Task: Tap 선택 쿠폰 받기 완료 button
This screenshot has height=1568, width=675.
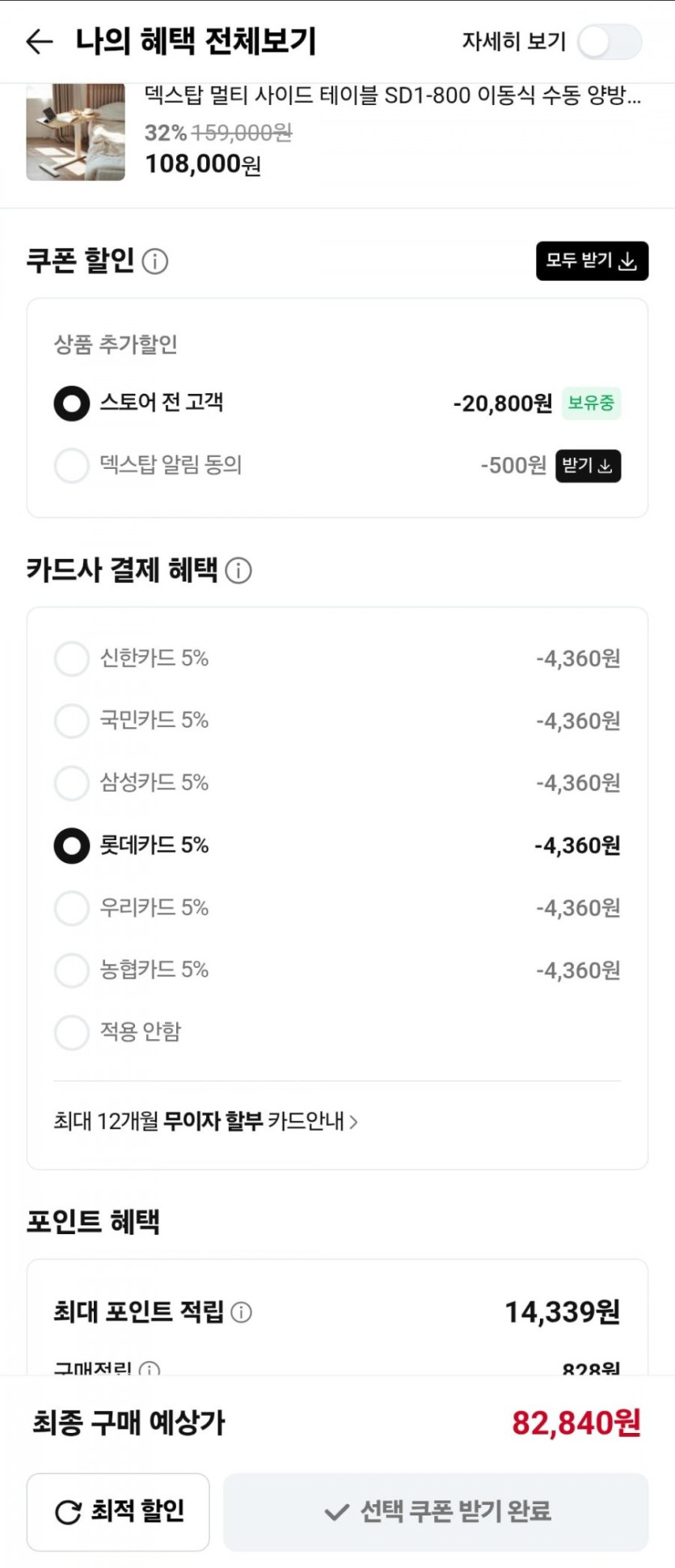Action: [436, 1511]
